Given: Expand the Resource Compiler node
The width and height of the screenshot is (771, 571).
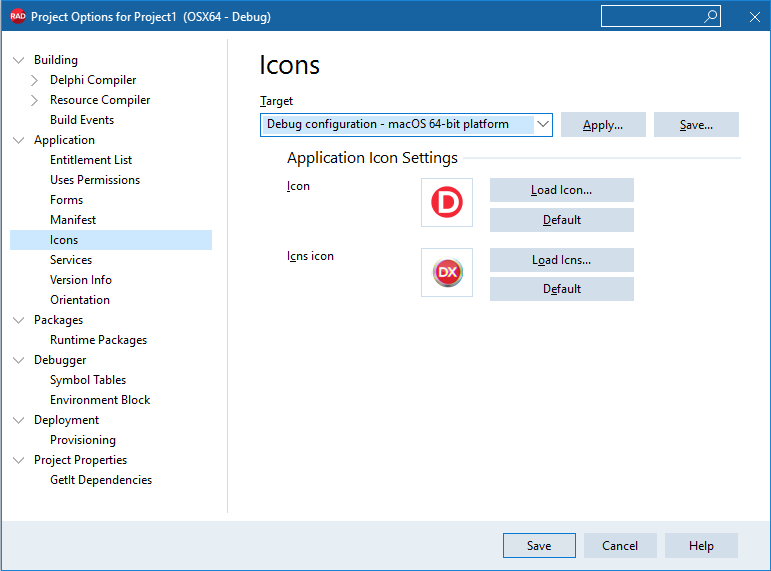Looking at the screenshot, I should 34,100.
